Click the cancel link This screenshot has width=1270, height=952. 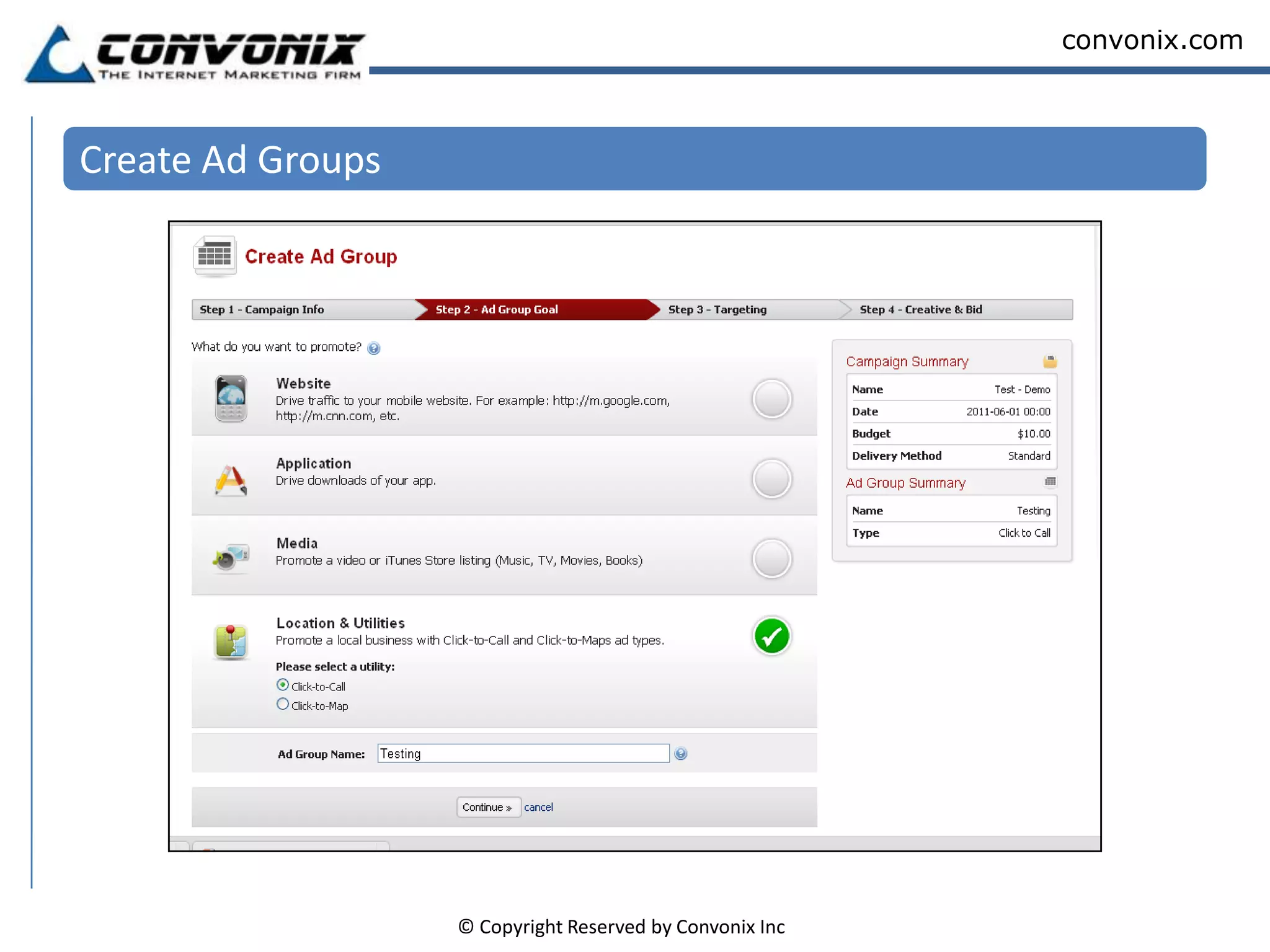click(x=538, y=807)
